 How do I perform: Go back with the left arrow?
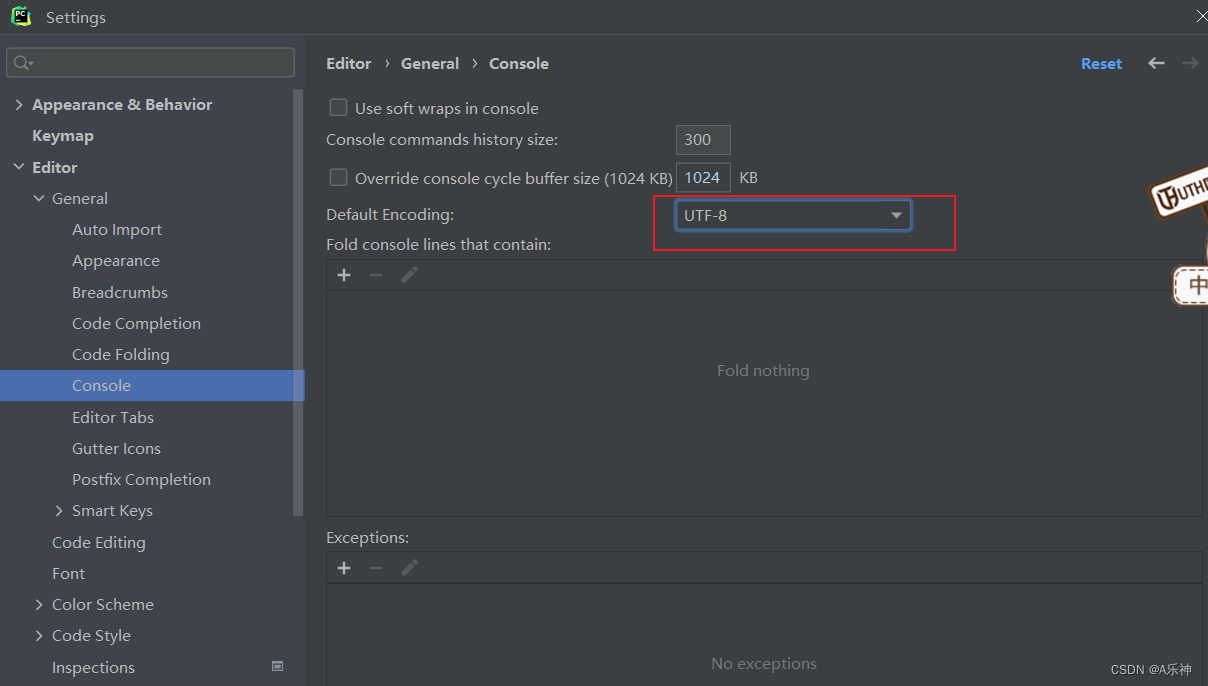coord(1156,63)
